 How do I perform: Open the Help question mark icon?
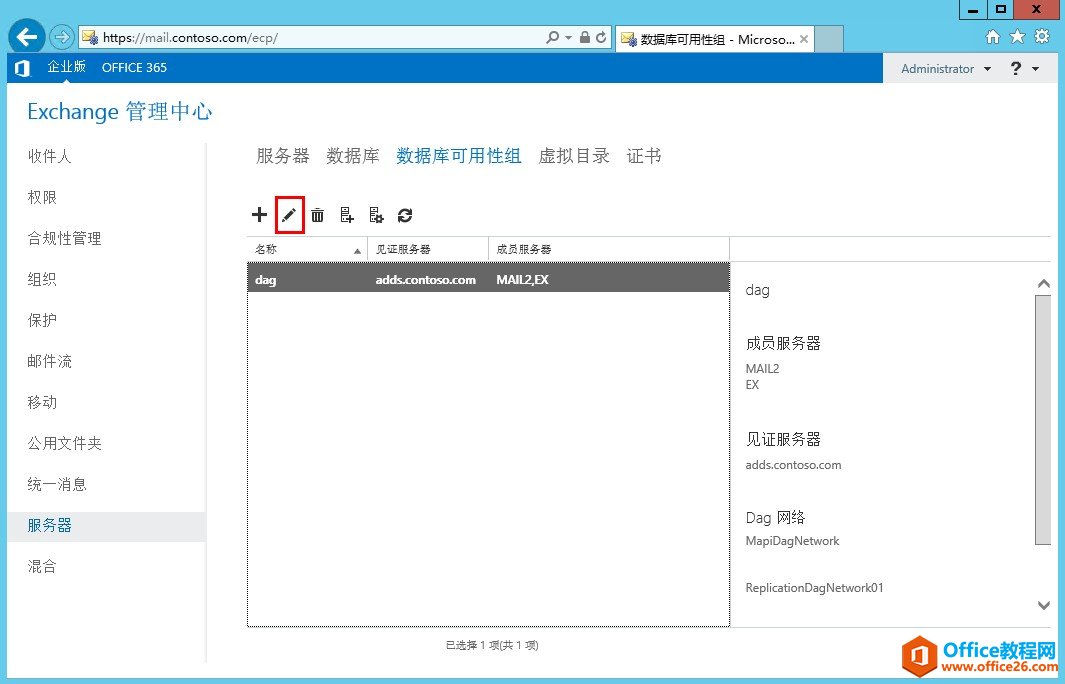click(x=1017, y=68)
